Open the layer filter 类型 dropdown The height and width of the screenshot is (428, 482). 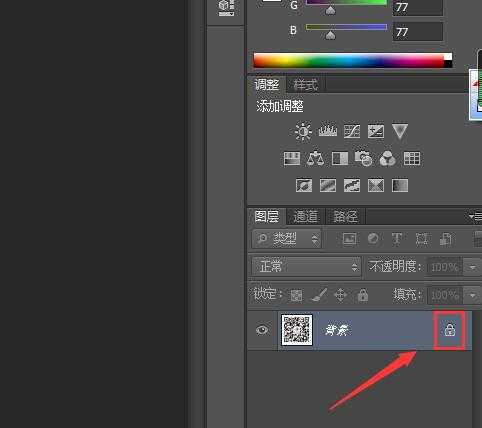click(x=287, y=239)
